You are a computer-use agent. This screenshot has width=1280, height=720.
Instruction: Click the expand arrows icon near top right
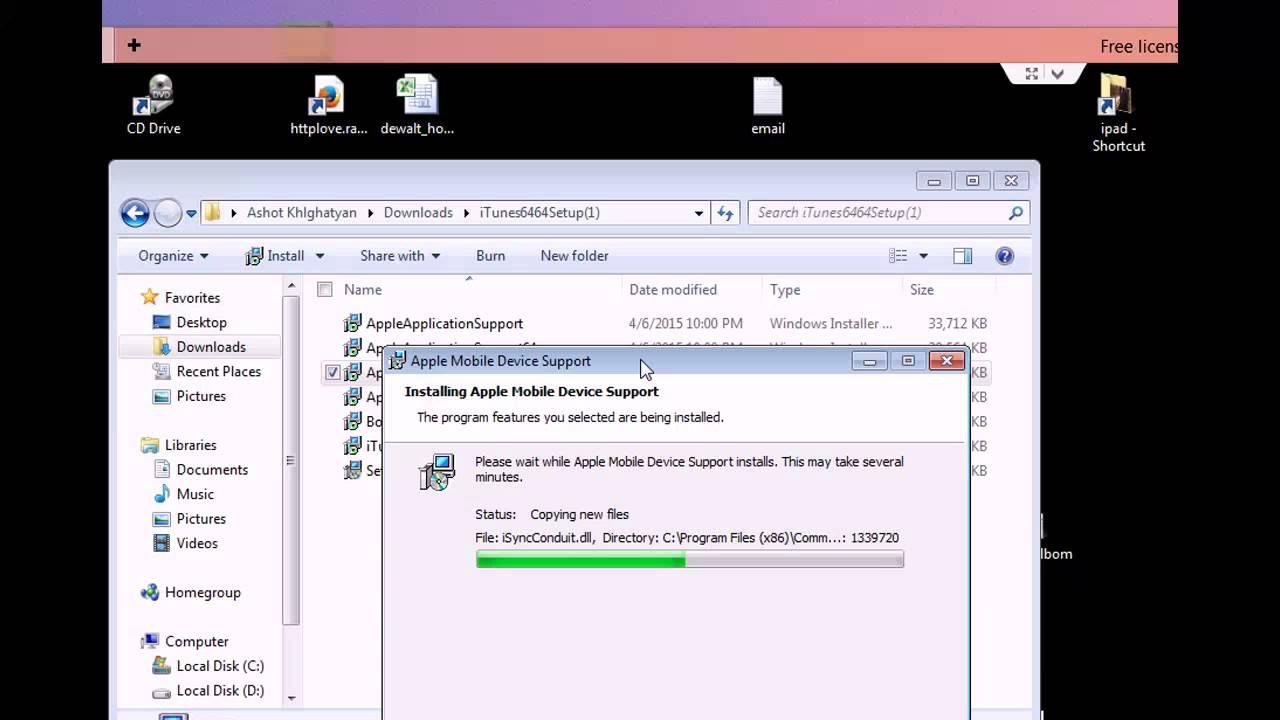tap(1031, 74)
